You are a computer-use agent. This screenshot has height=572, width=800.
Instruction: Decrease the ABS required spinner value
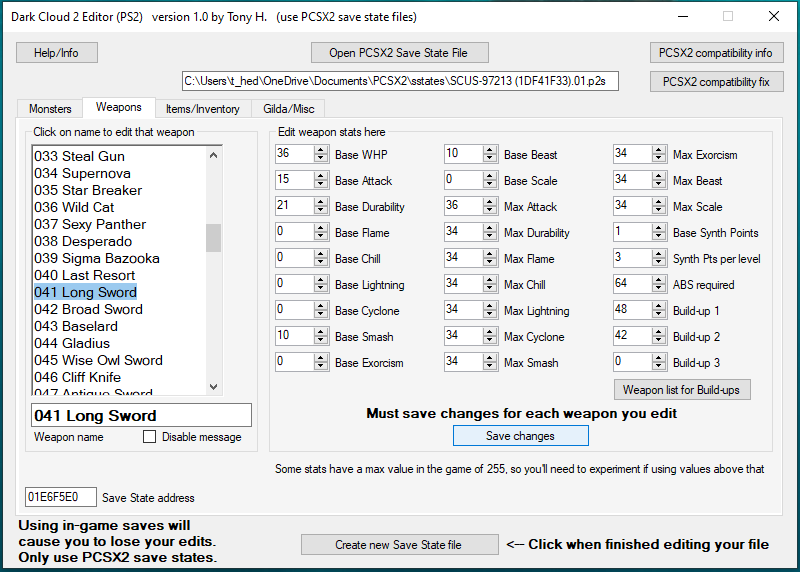659,289
